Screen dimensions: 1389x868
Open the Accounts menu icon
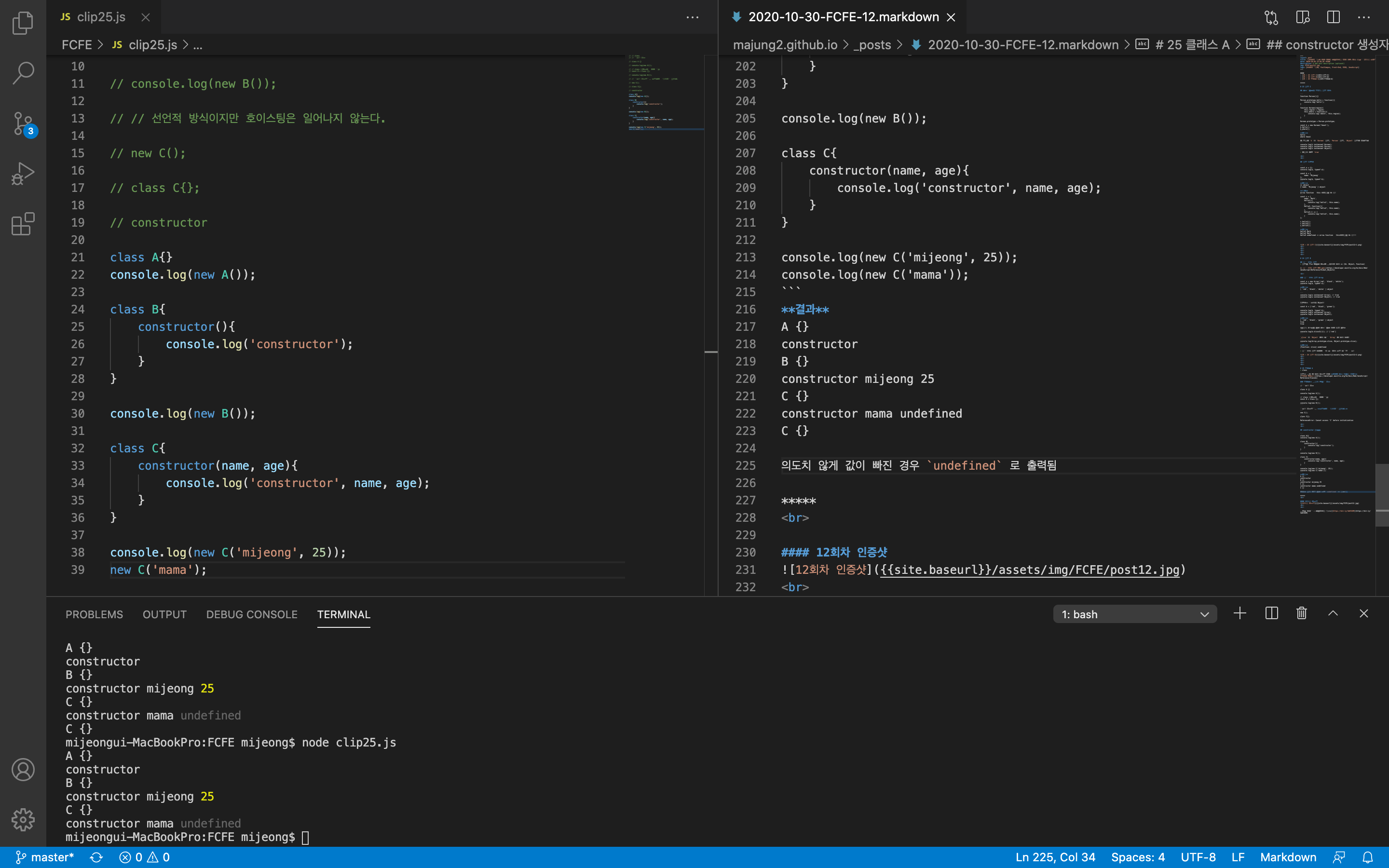point(23,769)
